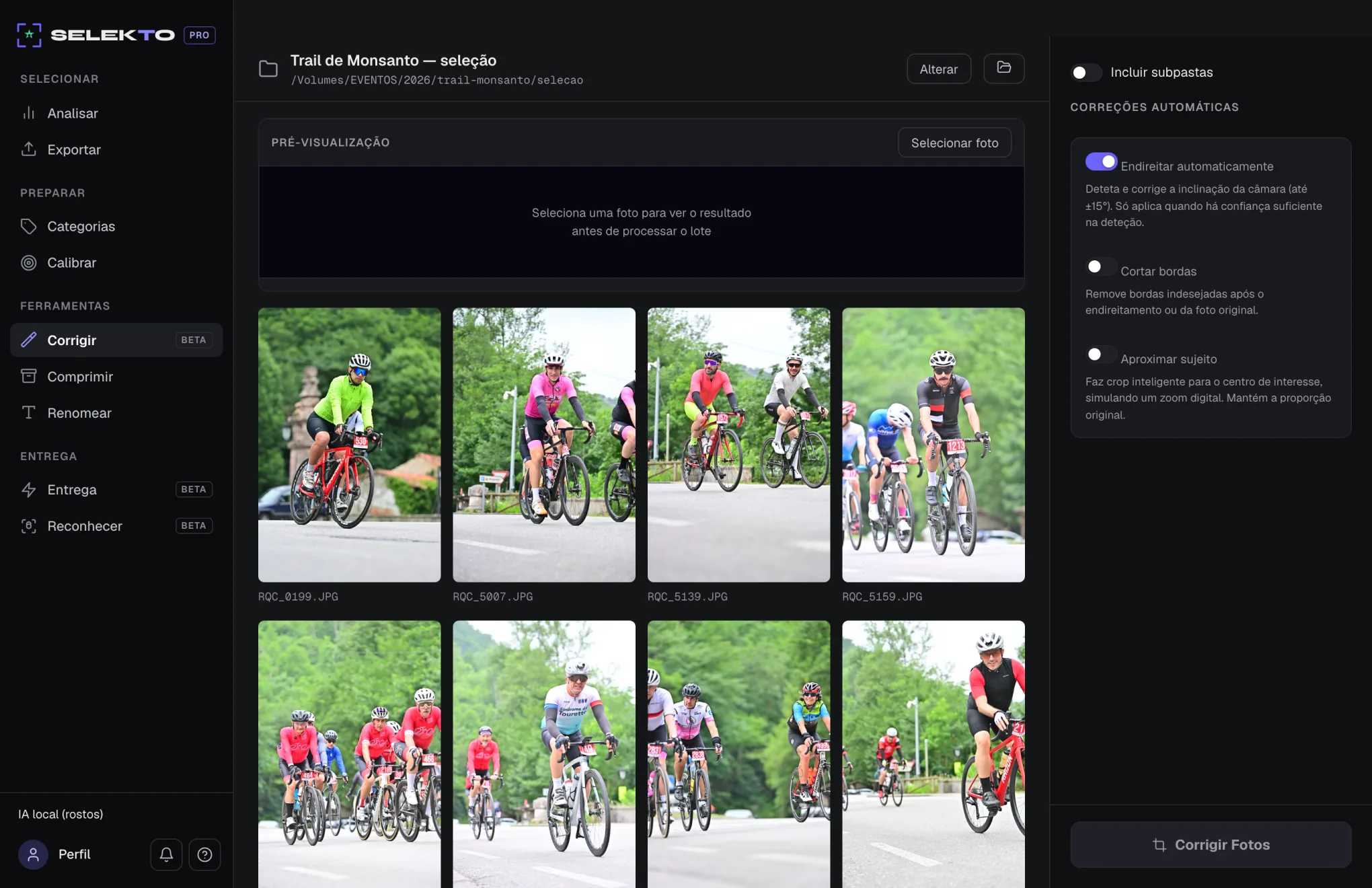Click the Selekto logo icon

coord(29,35)
